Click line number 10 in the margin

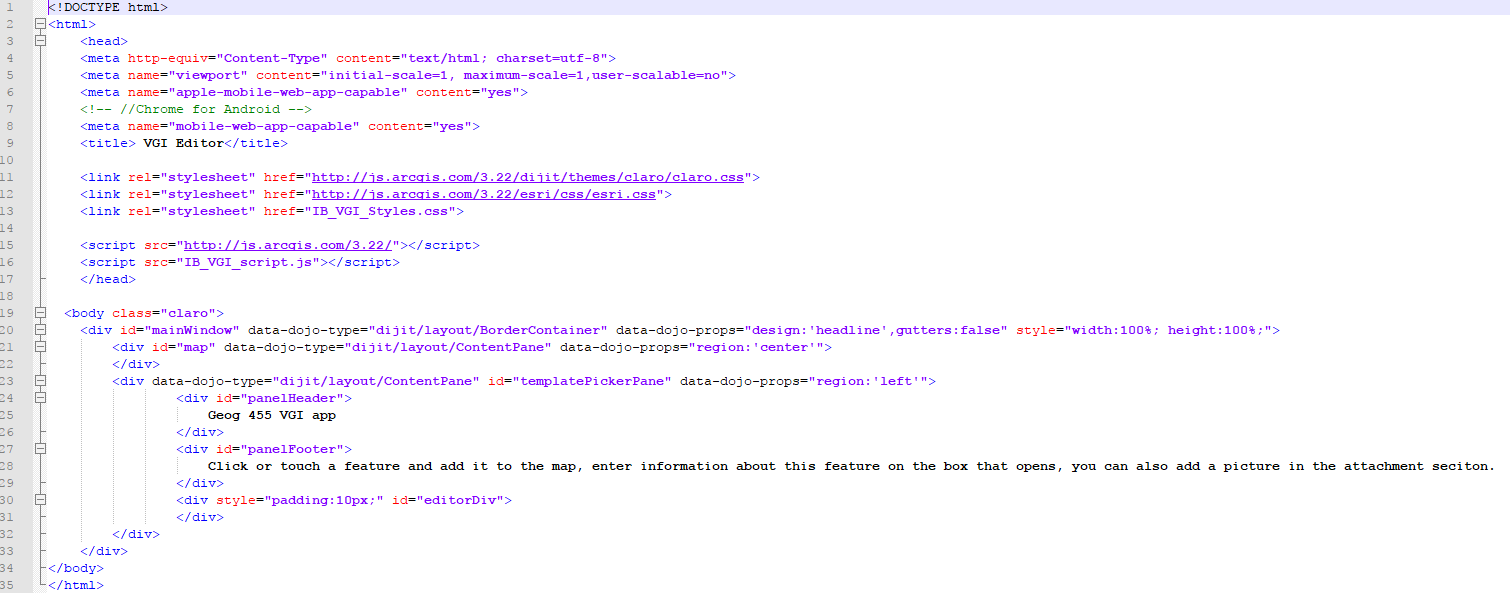click(8, 160)
